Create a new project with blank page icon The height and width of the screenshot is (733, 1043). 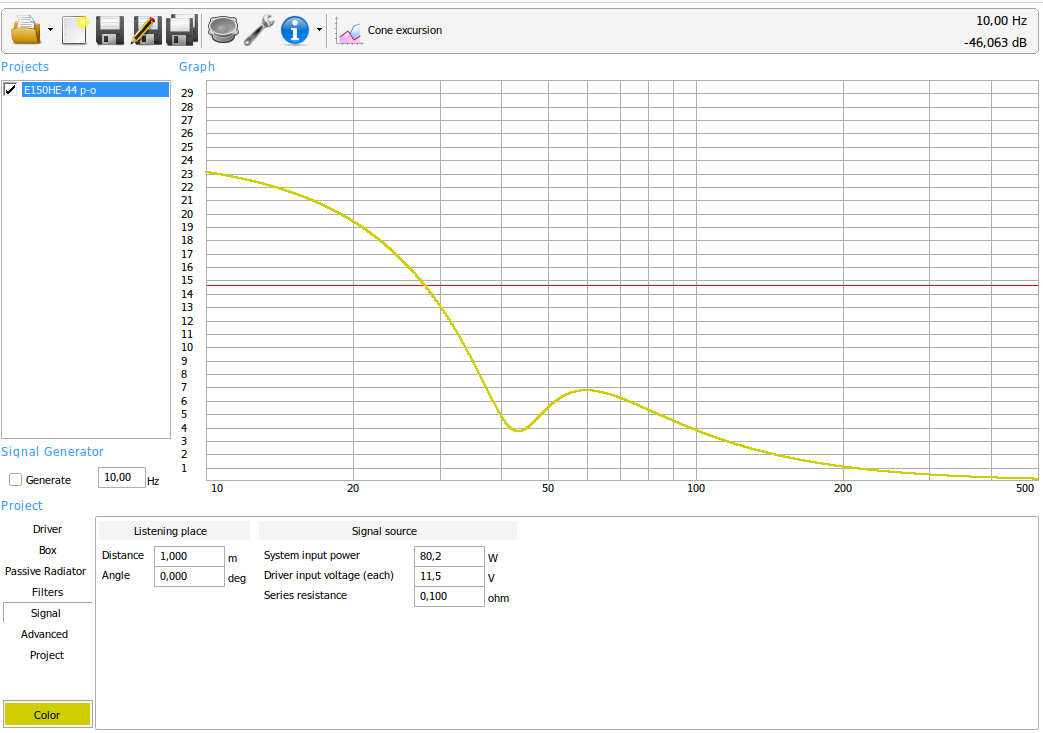click(75, 30)
